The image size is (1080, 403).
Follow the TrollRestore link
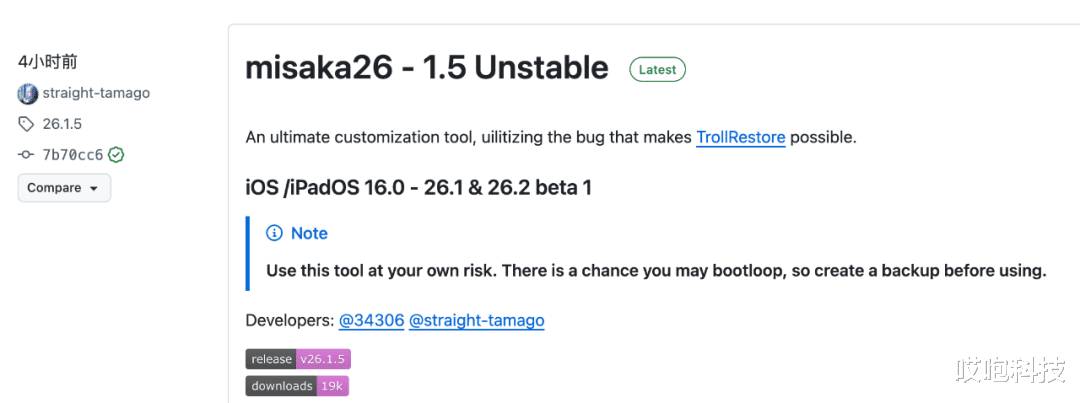[x=740, y=137]
